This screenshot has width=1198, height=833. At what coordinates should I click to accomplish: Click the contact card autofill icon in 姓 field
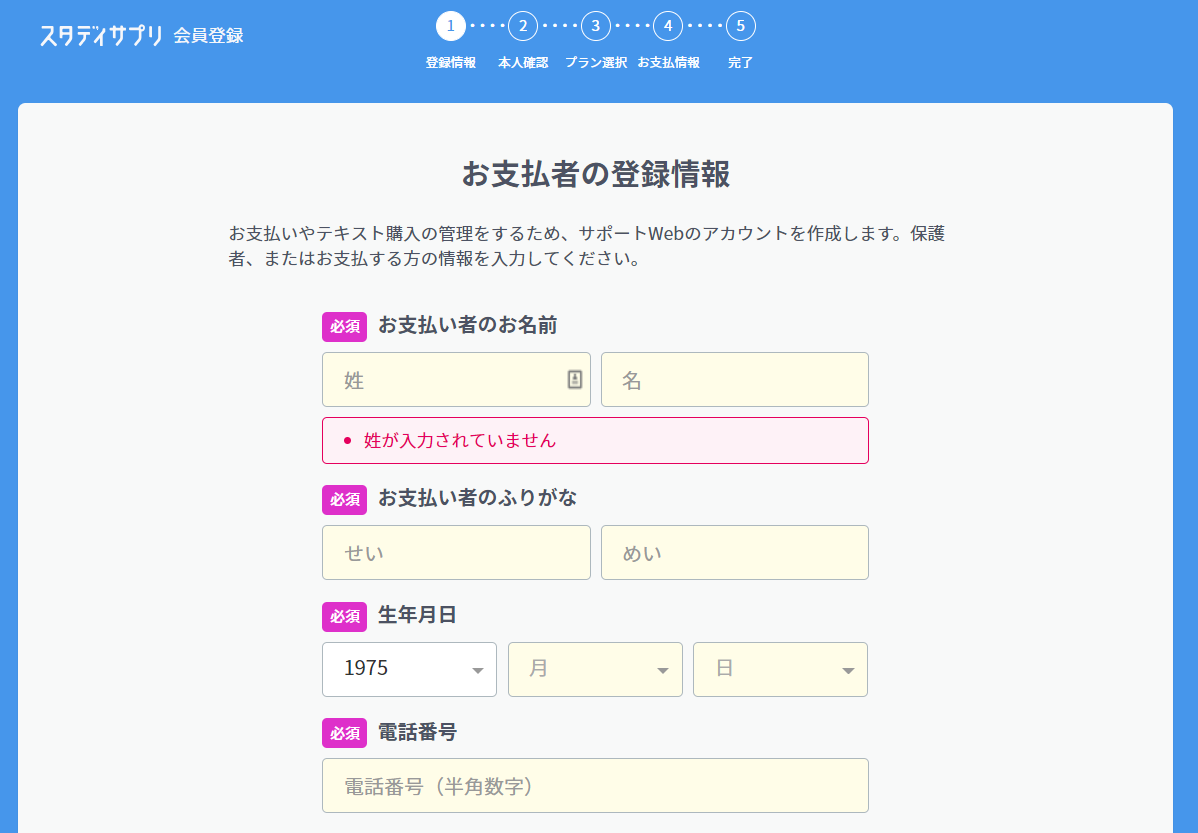coord(575,379)
